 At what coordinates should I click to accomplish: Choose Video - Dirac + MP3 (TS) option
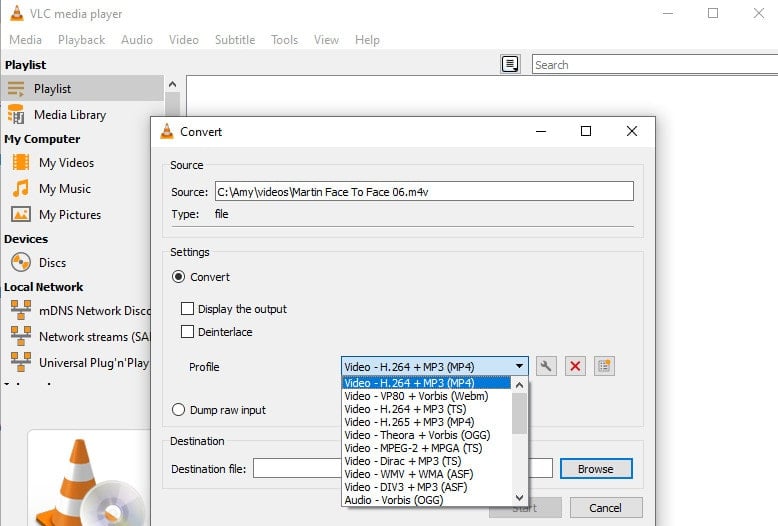click(x=426, y=461)
